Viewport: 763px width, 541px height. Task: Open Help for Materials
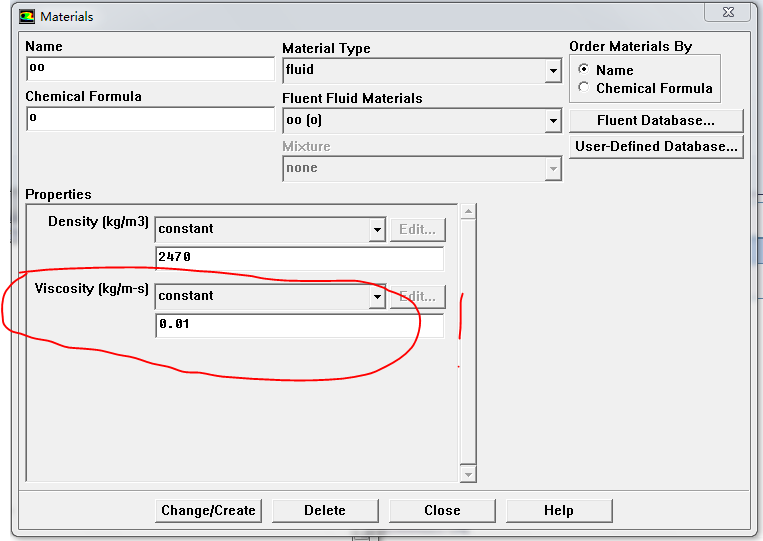[x=558, y=510]
